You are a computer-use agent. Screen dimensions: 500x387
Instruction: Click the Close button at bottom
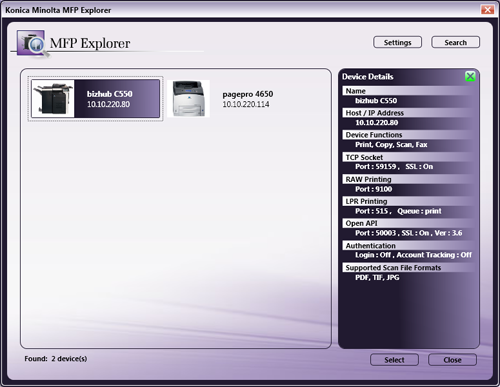pyautogui.click(x=452, y=360)
